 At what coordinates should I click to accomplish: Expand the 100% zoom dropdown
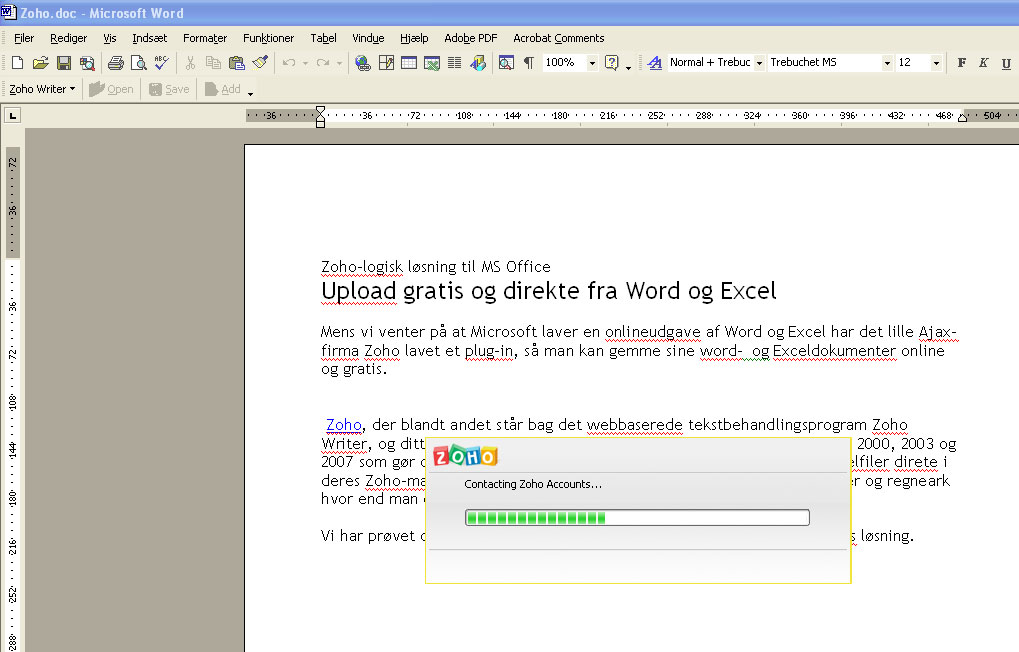point(592,63)
